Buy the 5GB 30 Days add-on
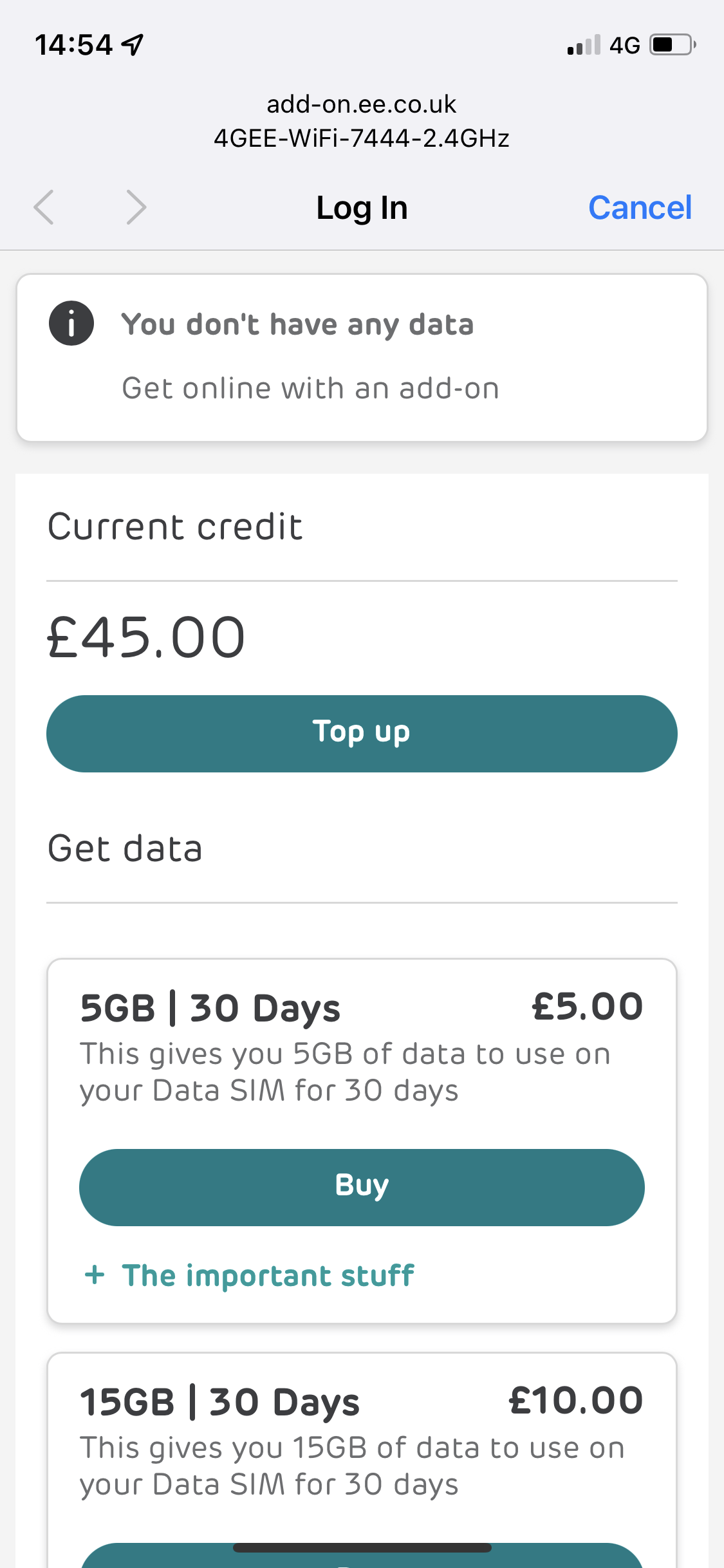Screen dimensions: 724x1568 click(362, 1187)
